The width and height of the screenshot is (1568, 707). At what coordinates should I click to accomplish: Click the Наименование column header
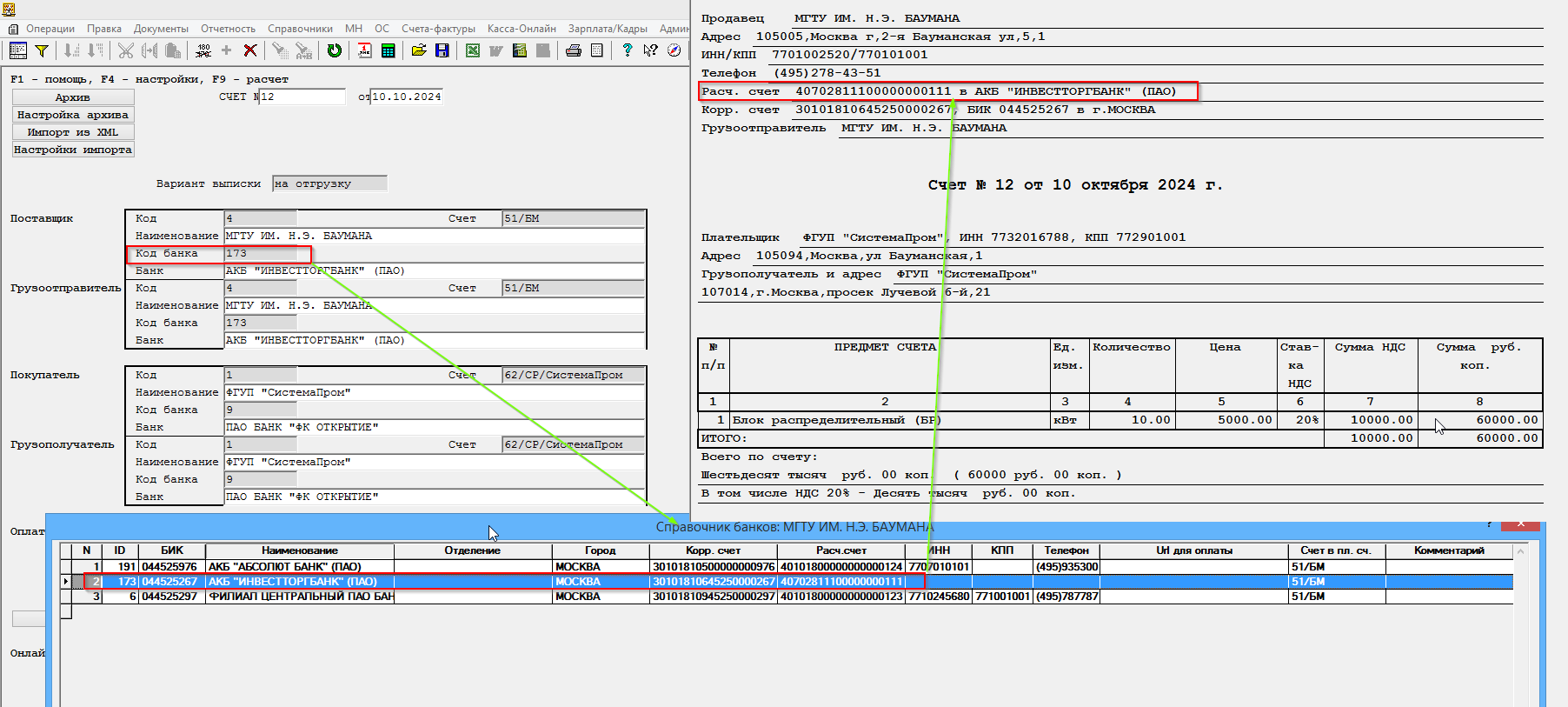300,550
